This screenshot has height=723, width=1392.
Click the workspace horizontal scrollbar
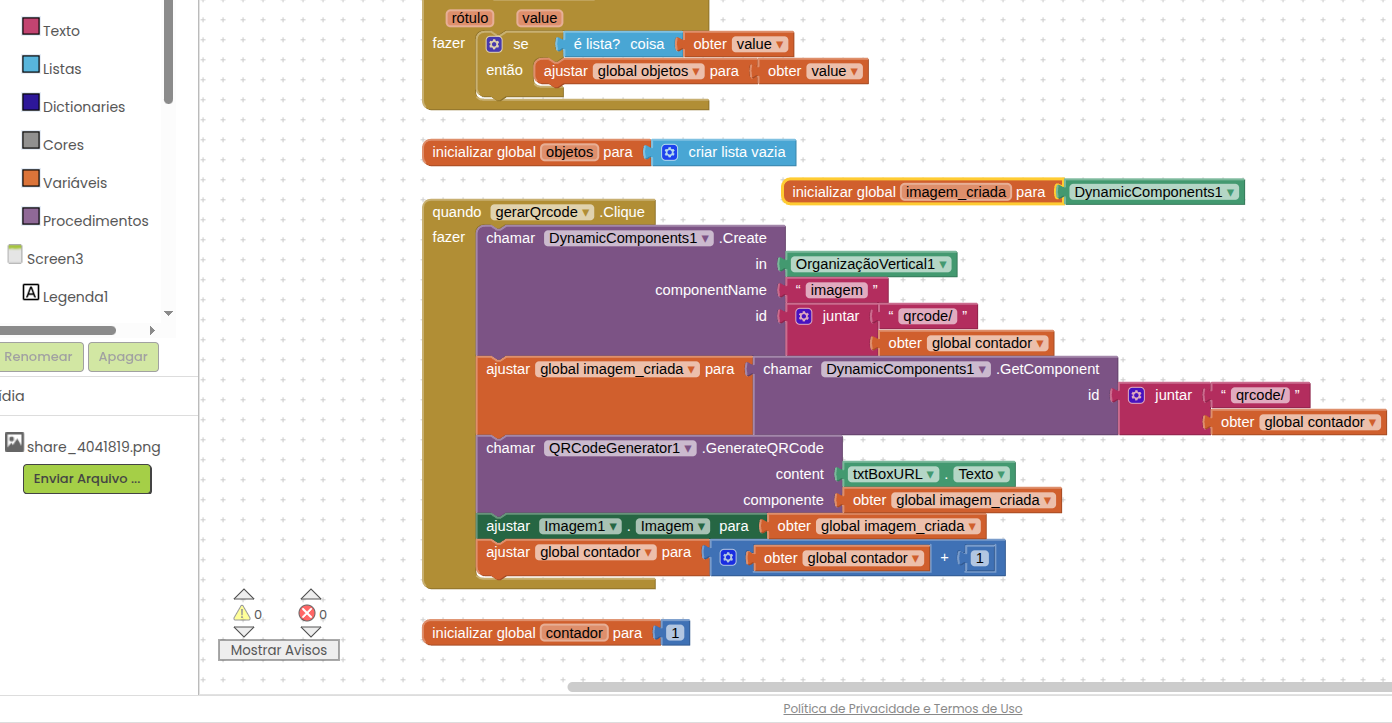coord(978,687)
